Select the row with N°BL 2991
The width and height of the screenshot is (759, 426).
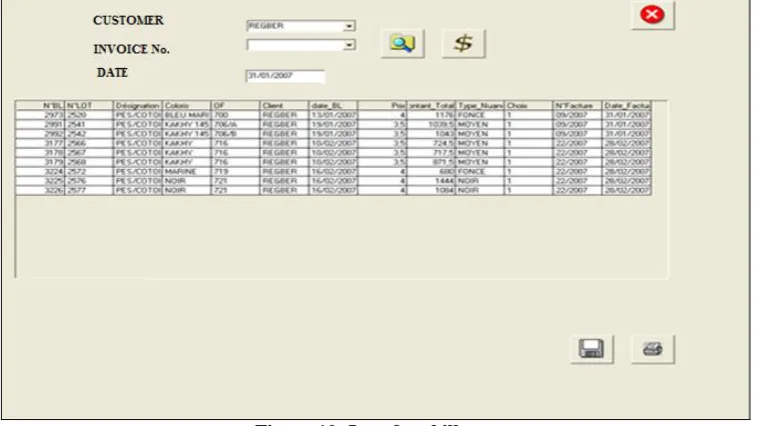pyautogui.click(x=334, y=124)
